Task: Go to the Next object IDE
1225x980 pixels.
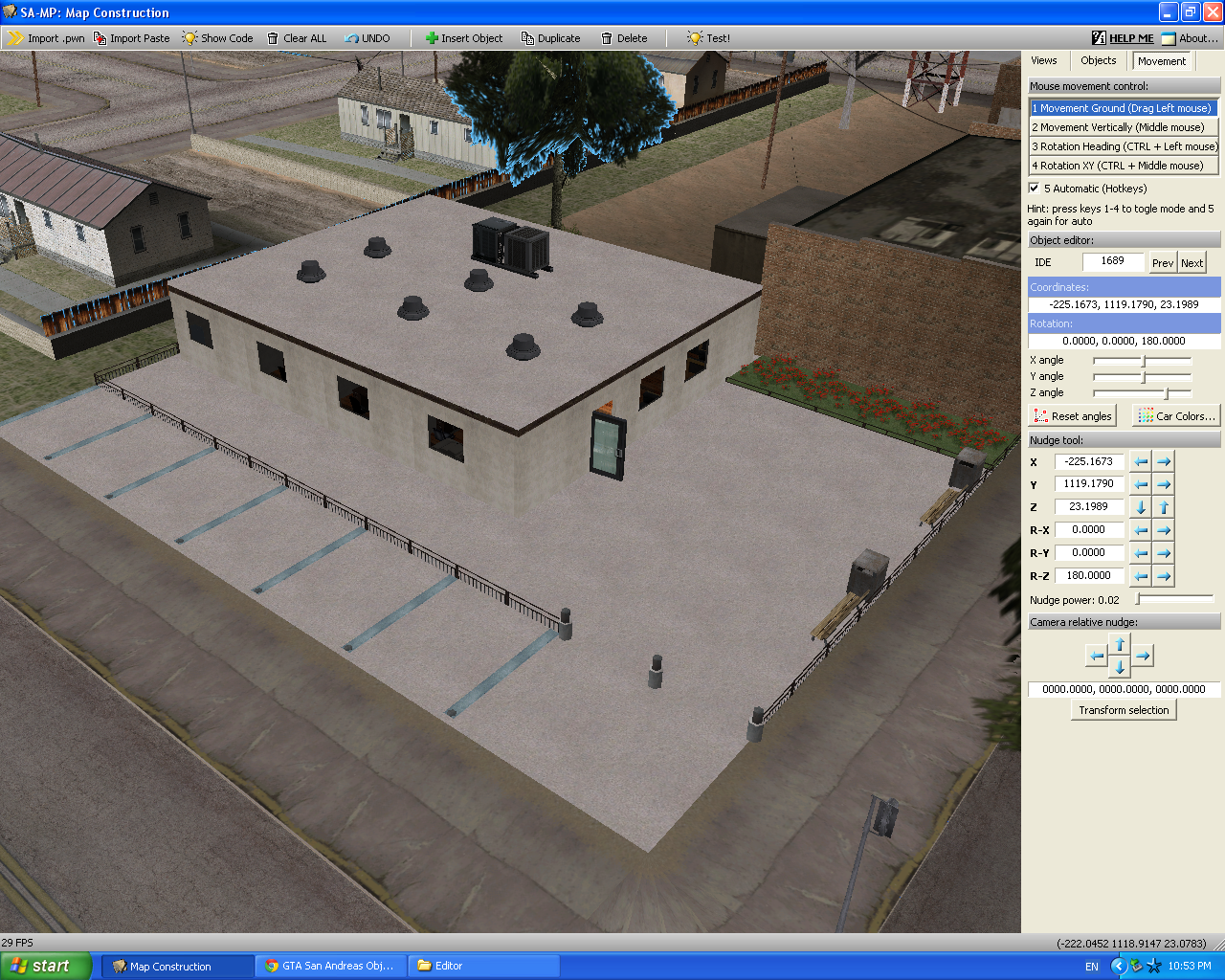Action: point(1192,263)
